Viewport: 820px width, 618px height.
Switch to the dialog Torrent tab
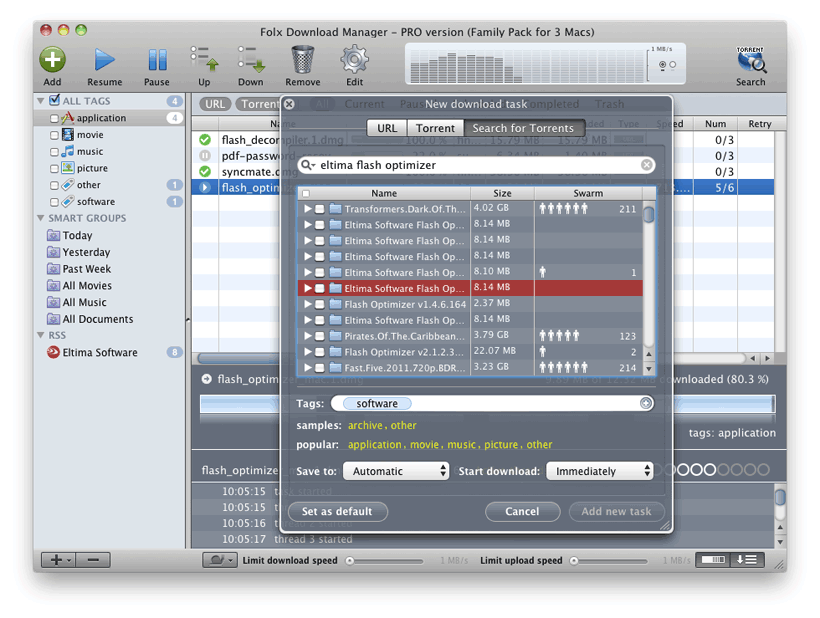(435, 128)
